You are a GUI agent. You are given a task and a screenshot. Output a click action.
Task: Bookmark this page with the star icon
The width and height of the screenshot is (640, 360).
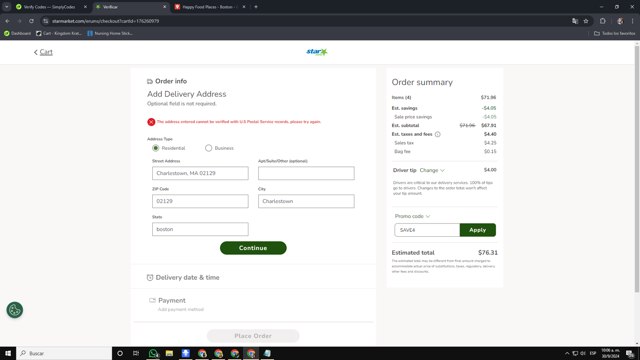point(586,21)
